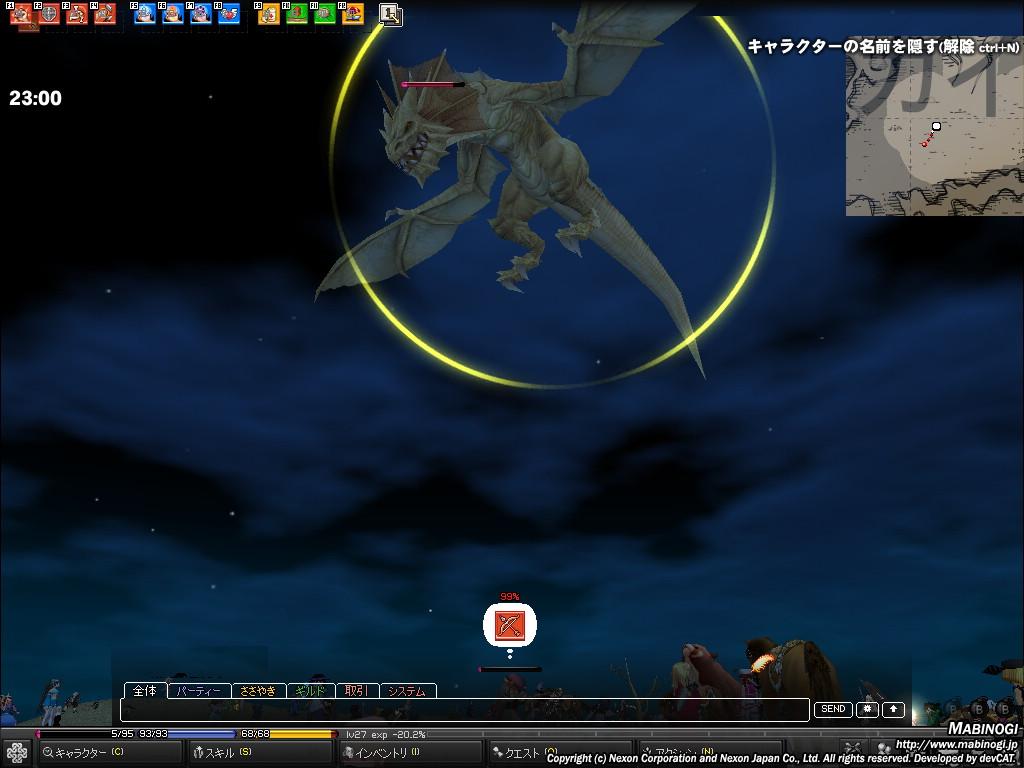
Task: Select the 全体 chat tab
Action: 145,691
